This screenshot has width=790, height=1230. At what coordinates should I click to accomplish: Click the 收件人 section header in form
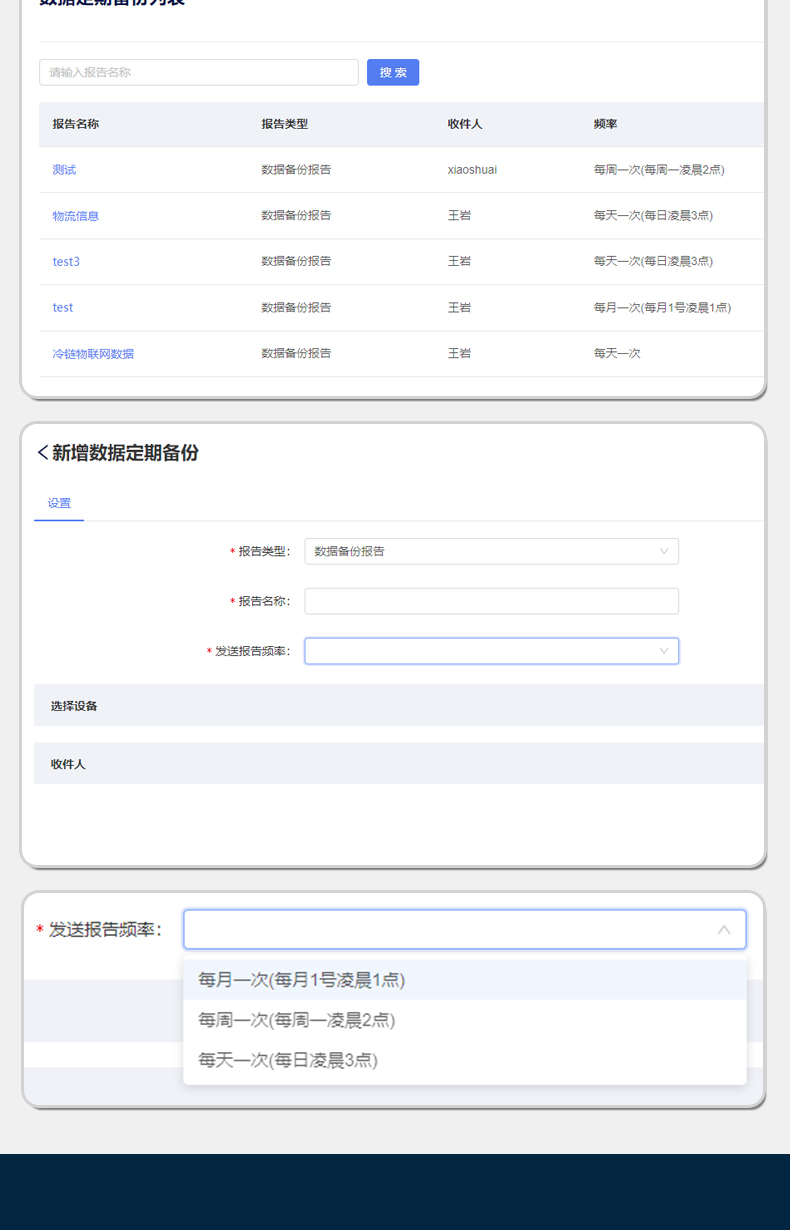[x=68, y=764]
